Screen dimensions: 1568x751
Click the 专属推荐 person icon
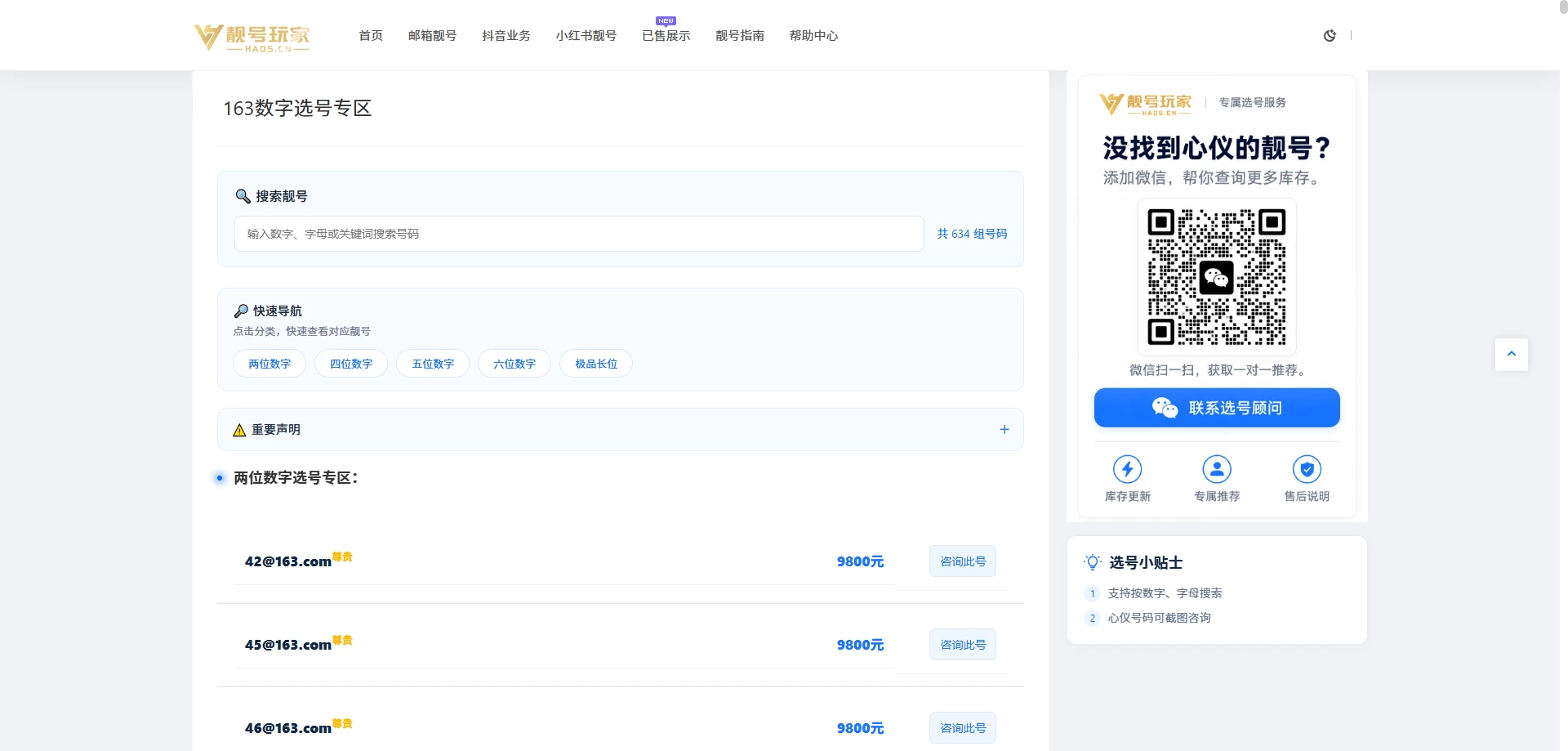(x=1217, y=469)
